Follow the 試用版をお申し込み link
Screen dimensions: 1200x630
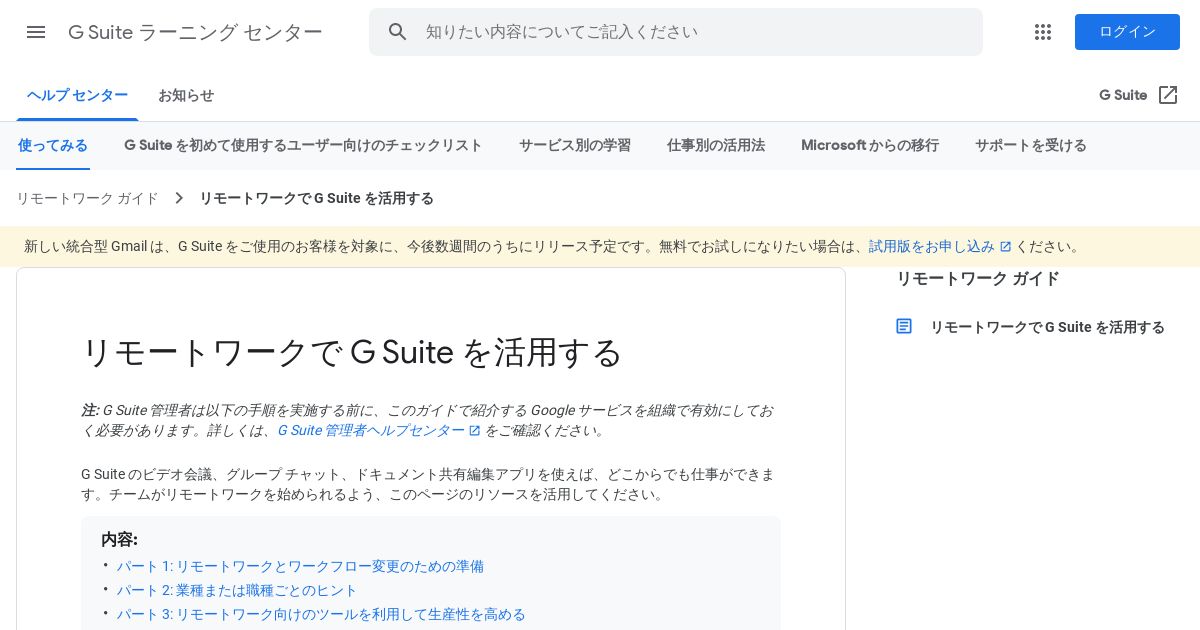tap(932, 246)
